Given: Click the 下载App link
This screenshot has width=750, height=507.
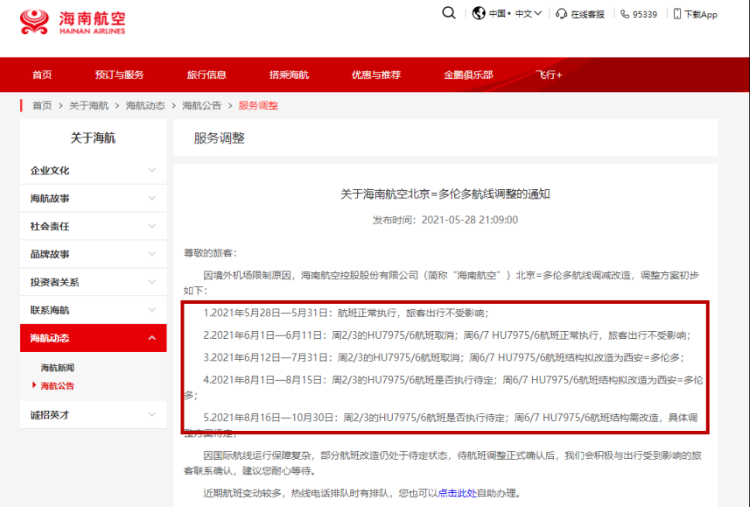Looking at the screenshot, I should pos(701,14).
